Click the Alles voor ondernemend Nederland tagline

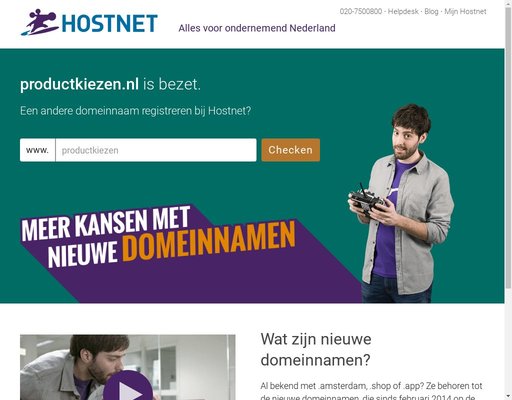257,28
